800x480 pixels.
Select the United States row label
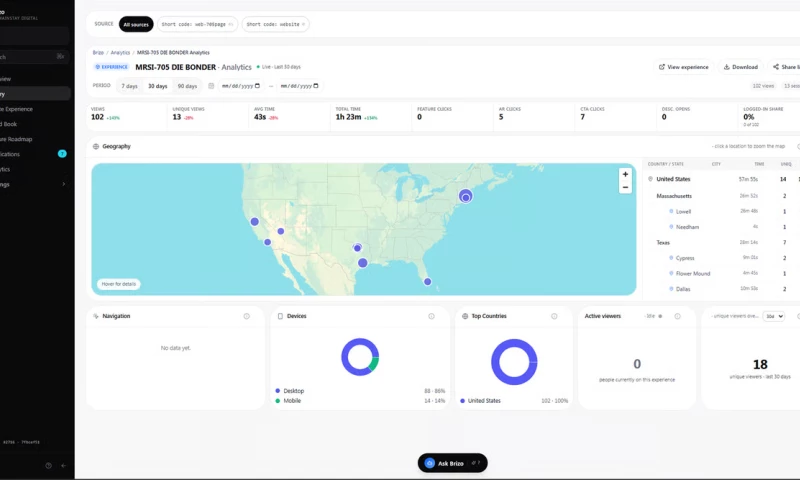coord(673,179)
